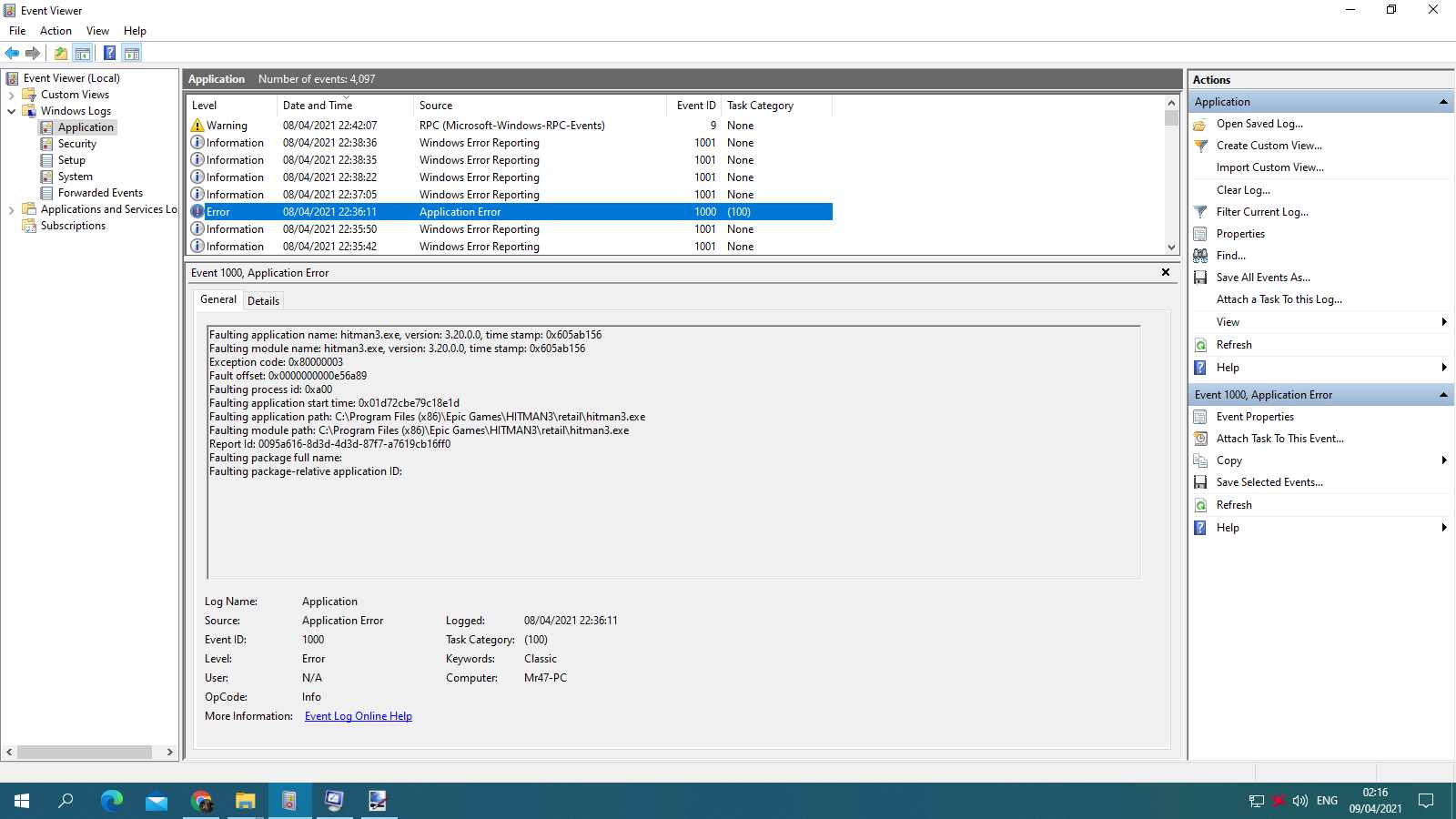Open File Explorer from the taskbar
The width and height of the screenshot is (1456, 819).
pyautogui.click(x=246, y=801)
